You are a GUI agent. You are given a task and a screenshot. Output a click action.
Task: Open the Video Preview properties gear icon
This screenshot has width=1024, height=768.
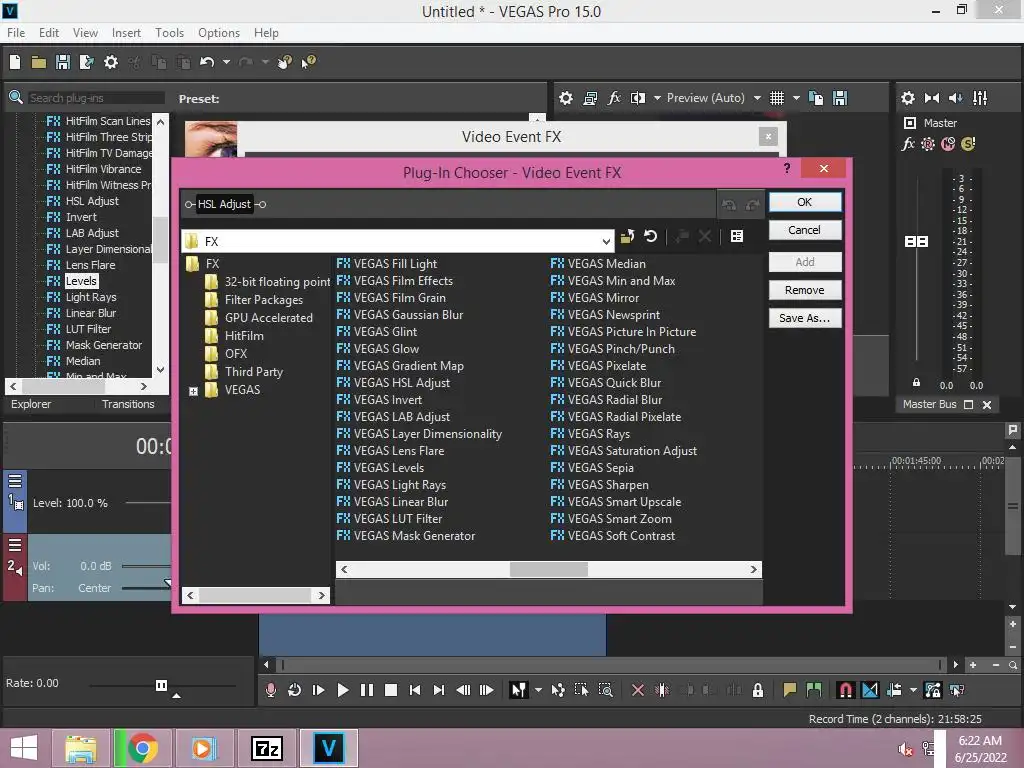coord(566,98)
